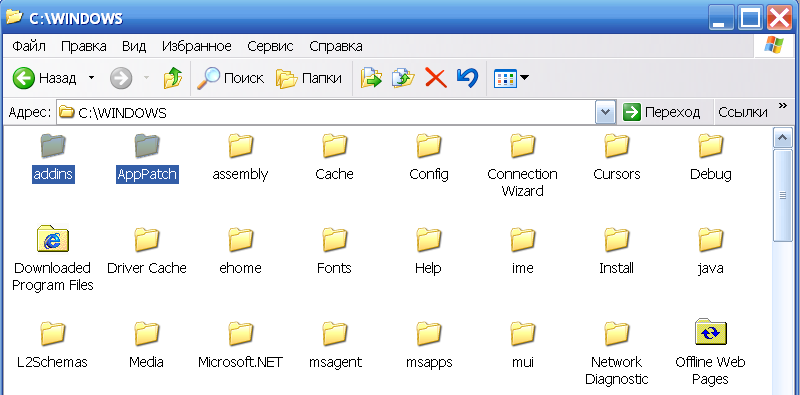Select the msapps folder icon

[x=429, y=334]
